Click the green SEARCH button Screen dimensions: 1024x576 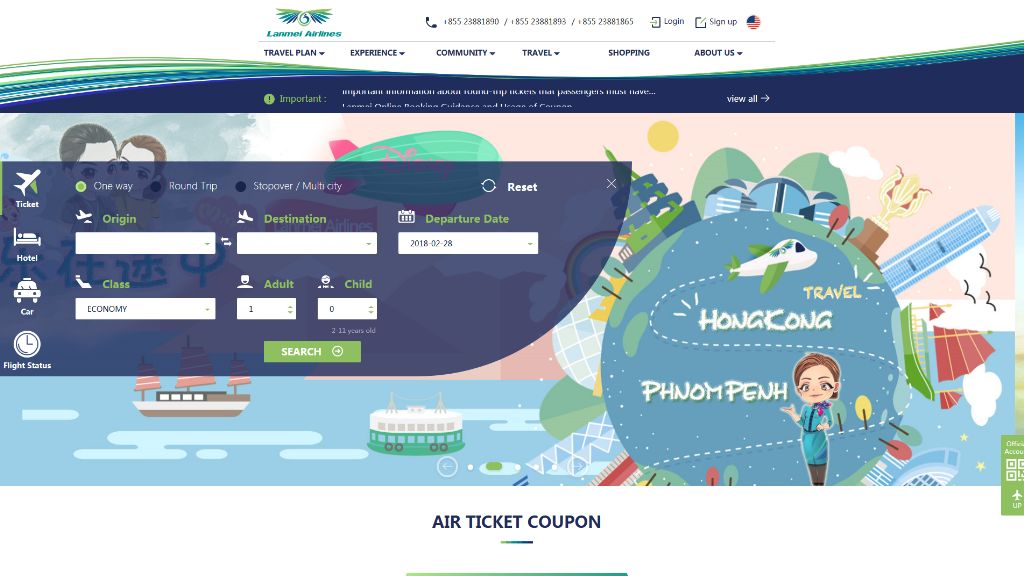(x=312, y=351)
